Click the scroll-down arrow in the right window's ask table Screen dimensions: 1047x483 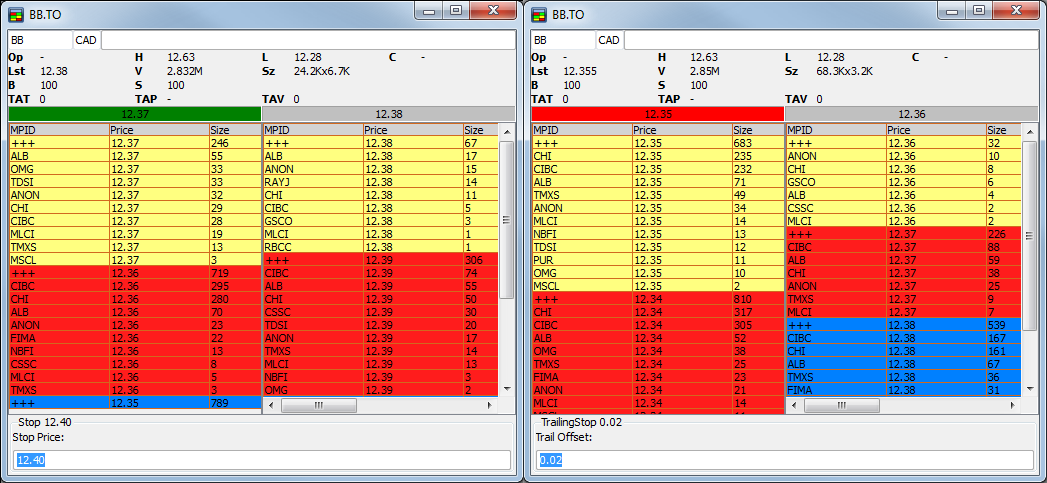click(x=1030, y=391)
